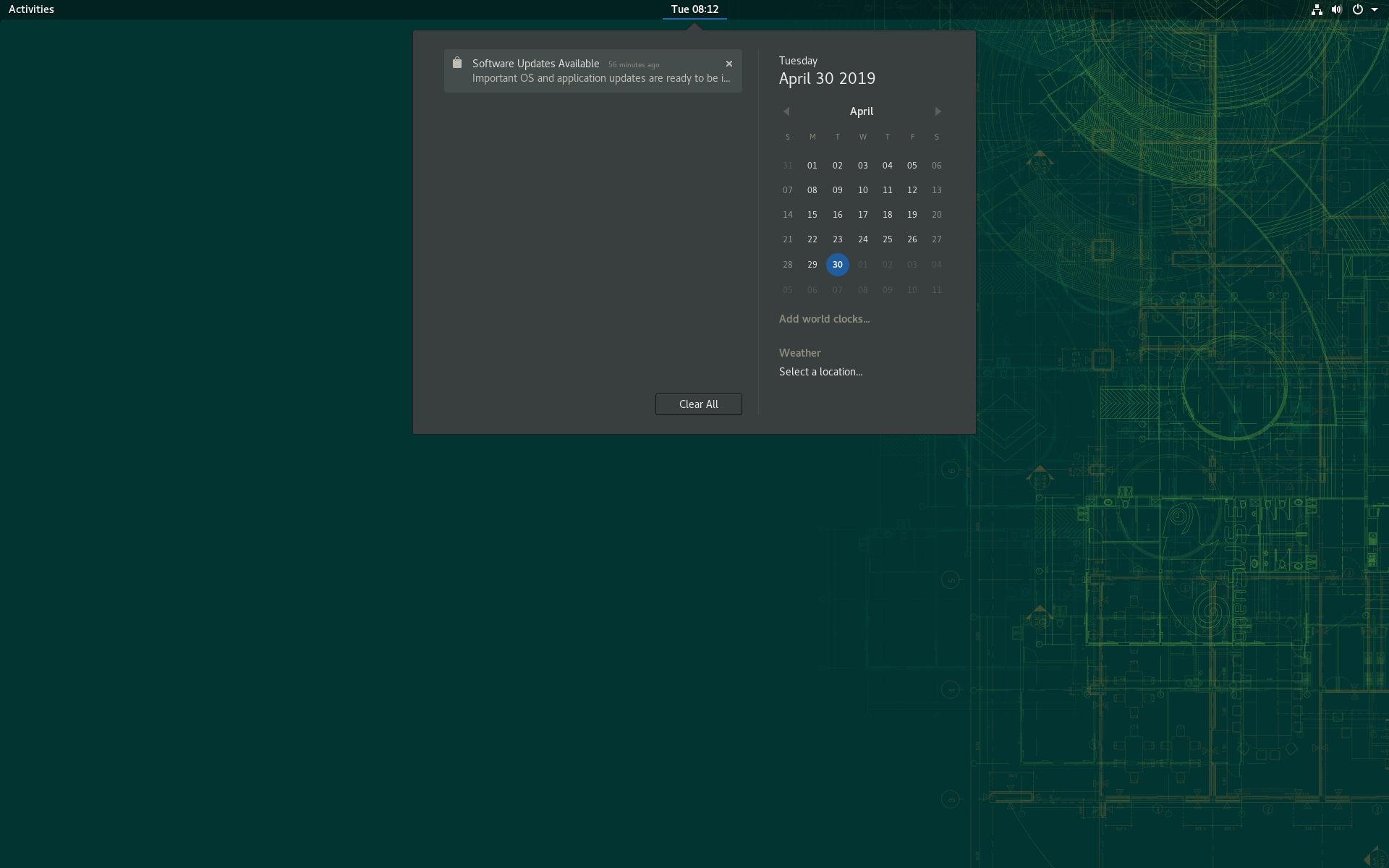Click the power icon in top bar
This screenshot has width=1389, height=868.
pyautogui.click(x=1358, y=9)
